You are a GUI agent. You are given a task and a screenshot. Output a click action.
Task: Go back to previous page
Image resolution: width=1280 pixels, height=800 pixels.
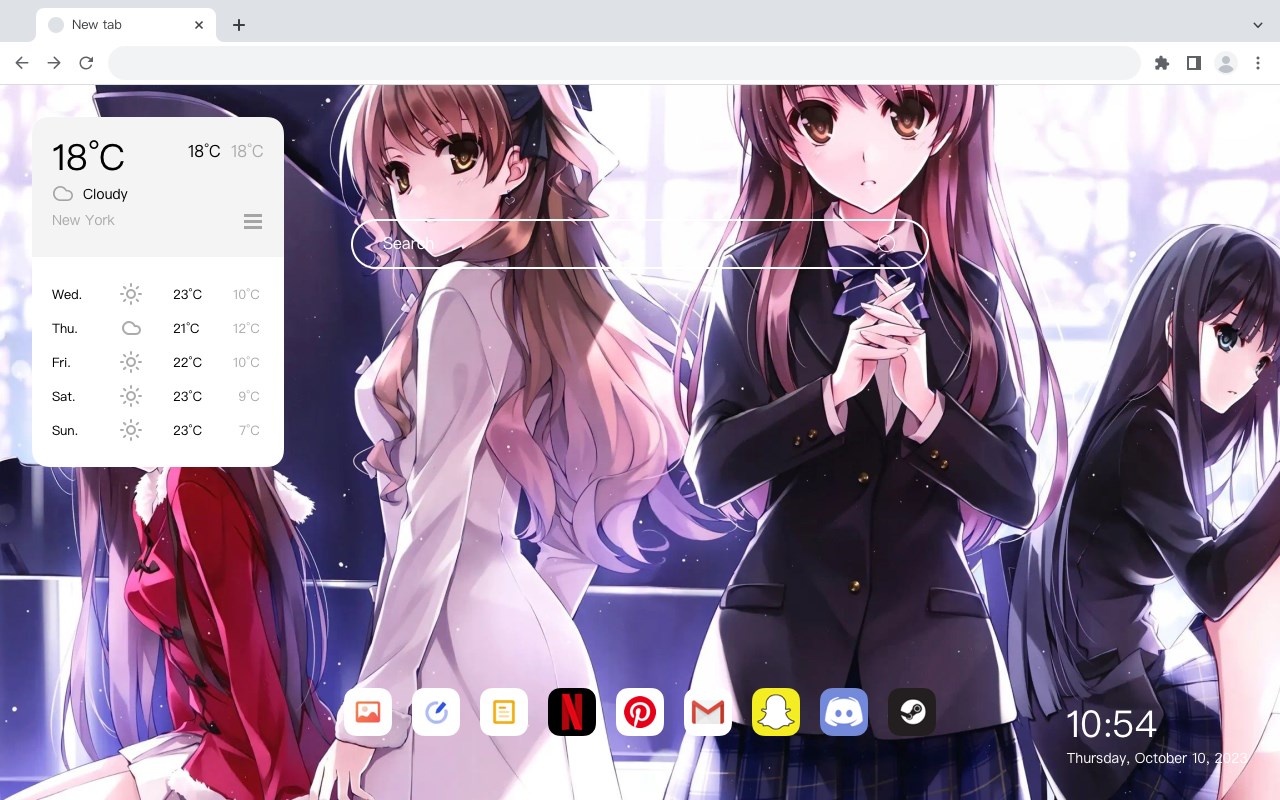tap(22, 63)
